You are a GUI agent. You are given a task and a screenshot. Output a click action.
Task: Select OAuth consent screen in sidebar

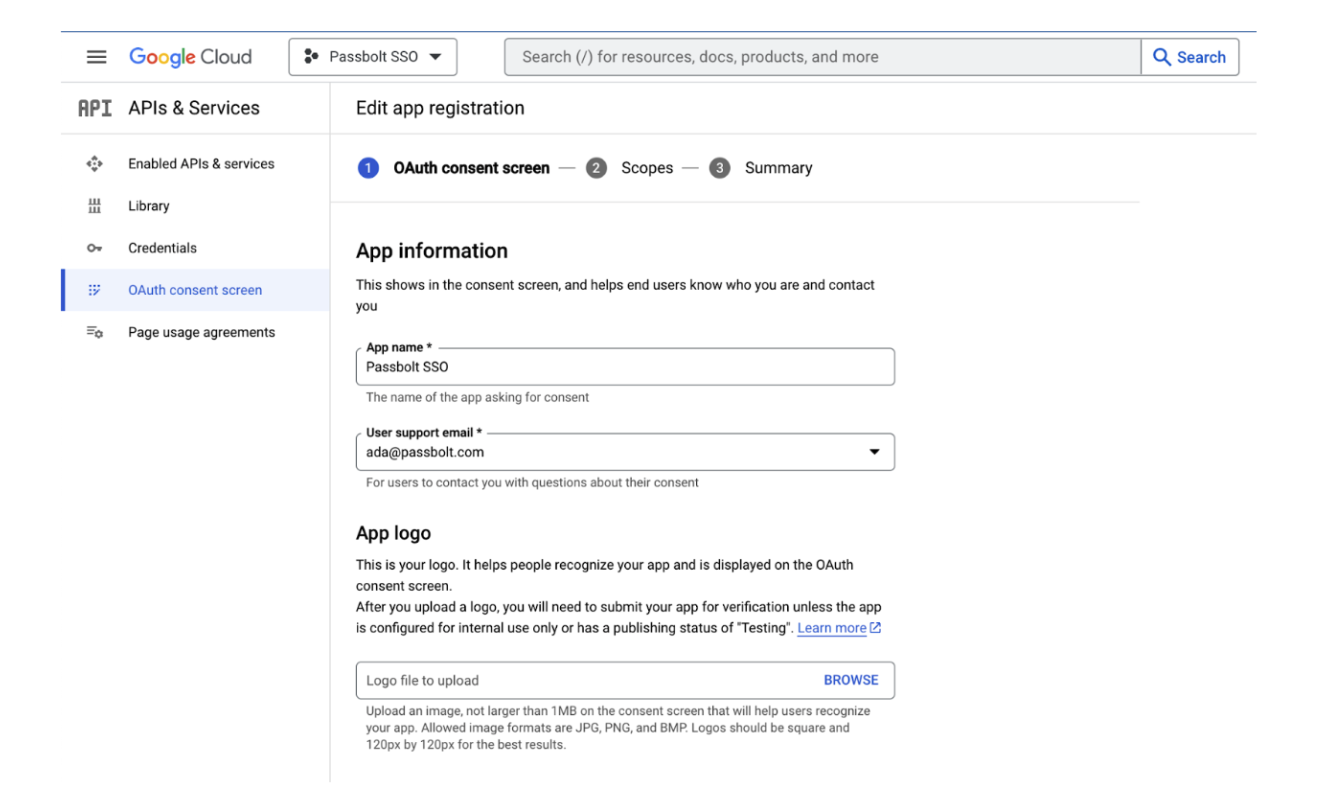pyautogui.click(x=195, y=290)
